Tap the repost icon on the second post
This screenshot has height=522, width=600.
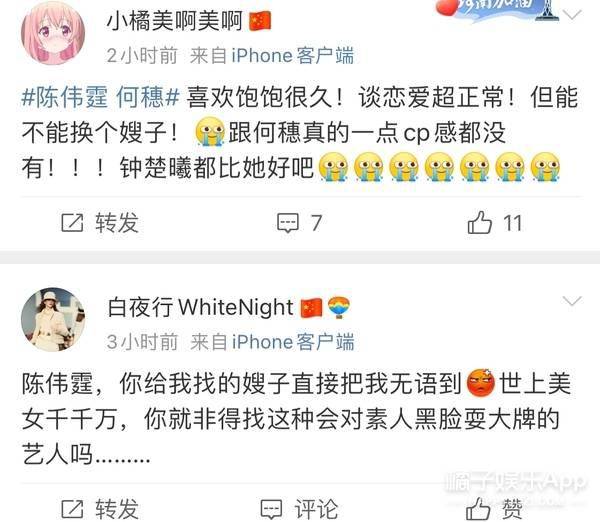pyautogui.click(x=72, y=509)
